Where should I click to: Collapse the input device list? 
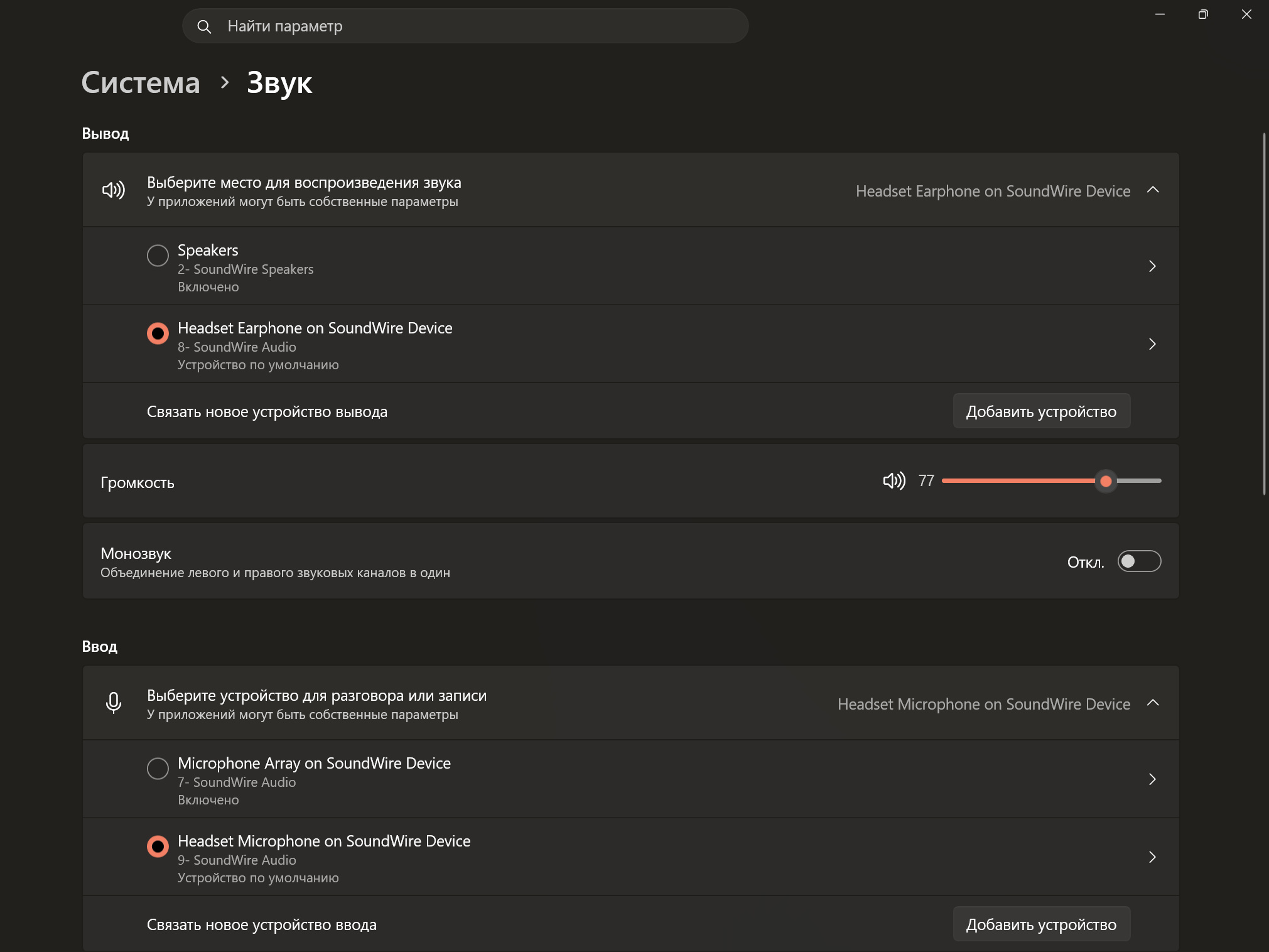click(1153, 703)
